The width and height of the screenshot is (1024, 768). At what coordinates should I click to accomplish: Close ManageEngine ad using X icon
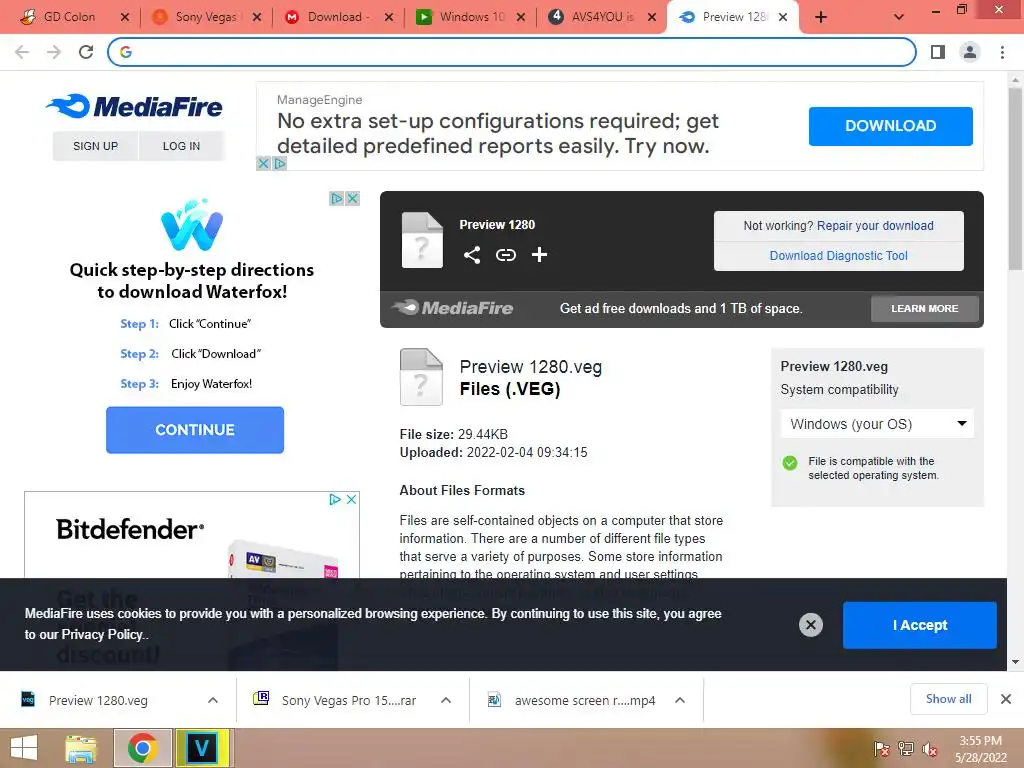coord(263,163)
